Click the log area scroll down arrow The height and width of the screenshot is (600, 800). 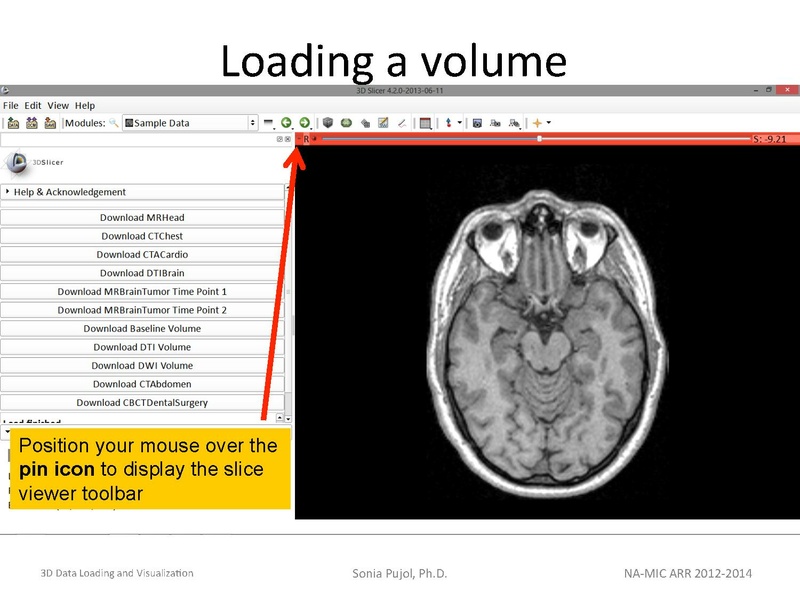pos(288,418)
